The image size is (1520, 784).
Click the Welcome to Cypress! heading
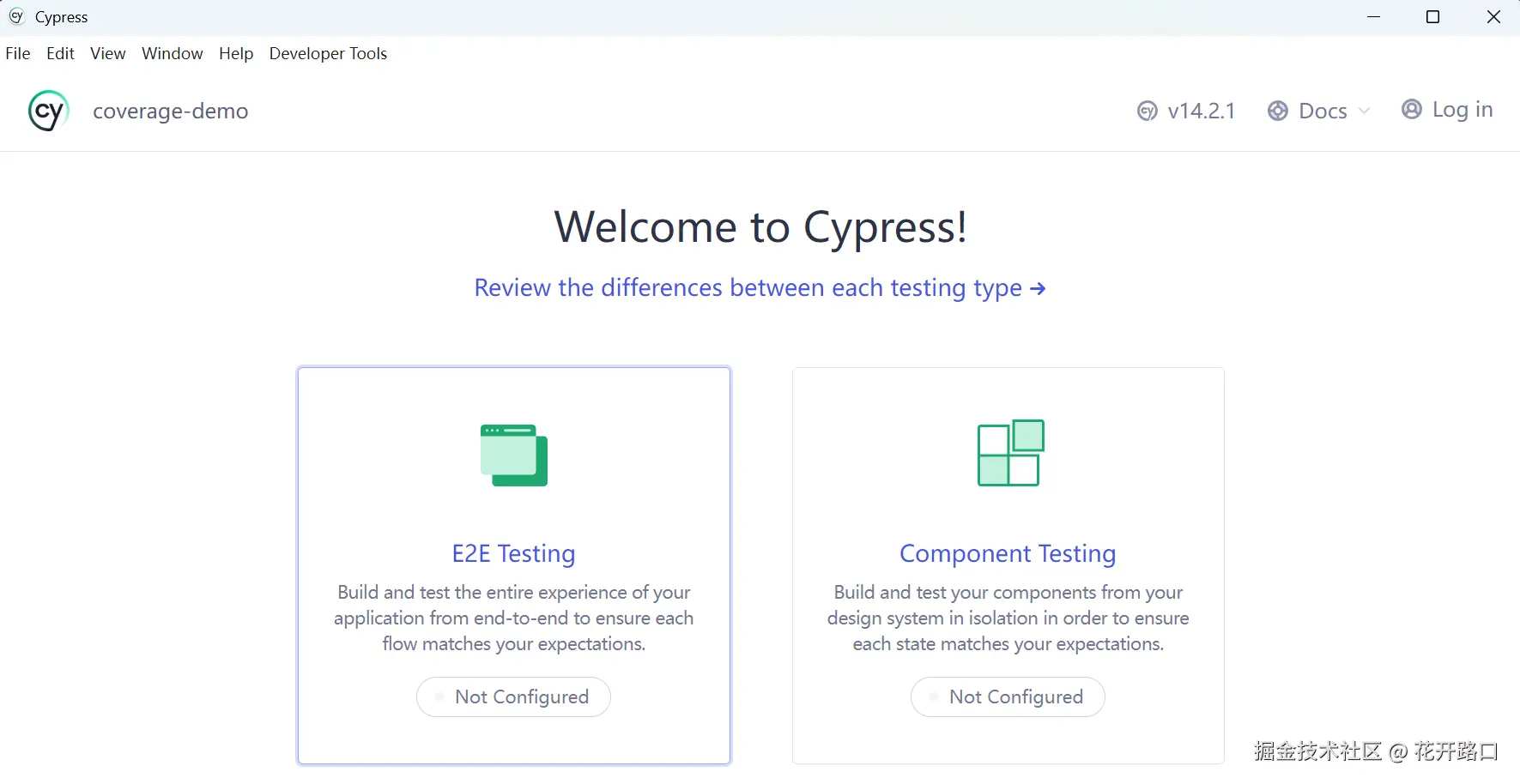760,226
